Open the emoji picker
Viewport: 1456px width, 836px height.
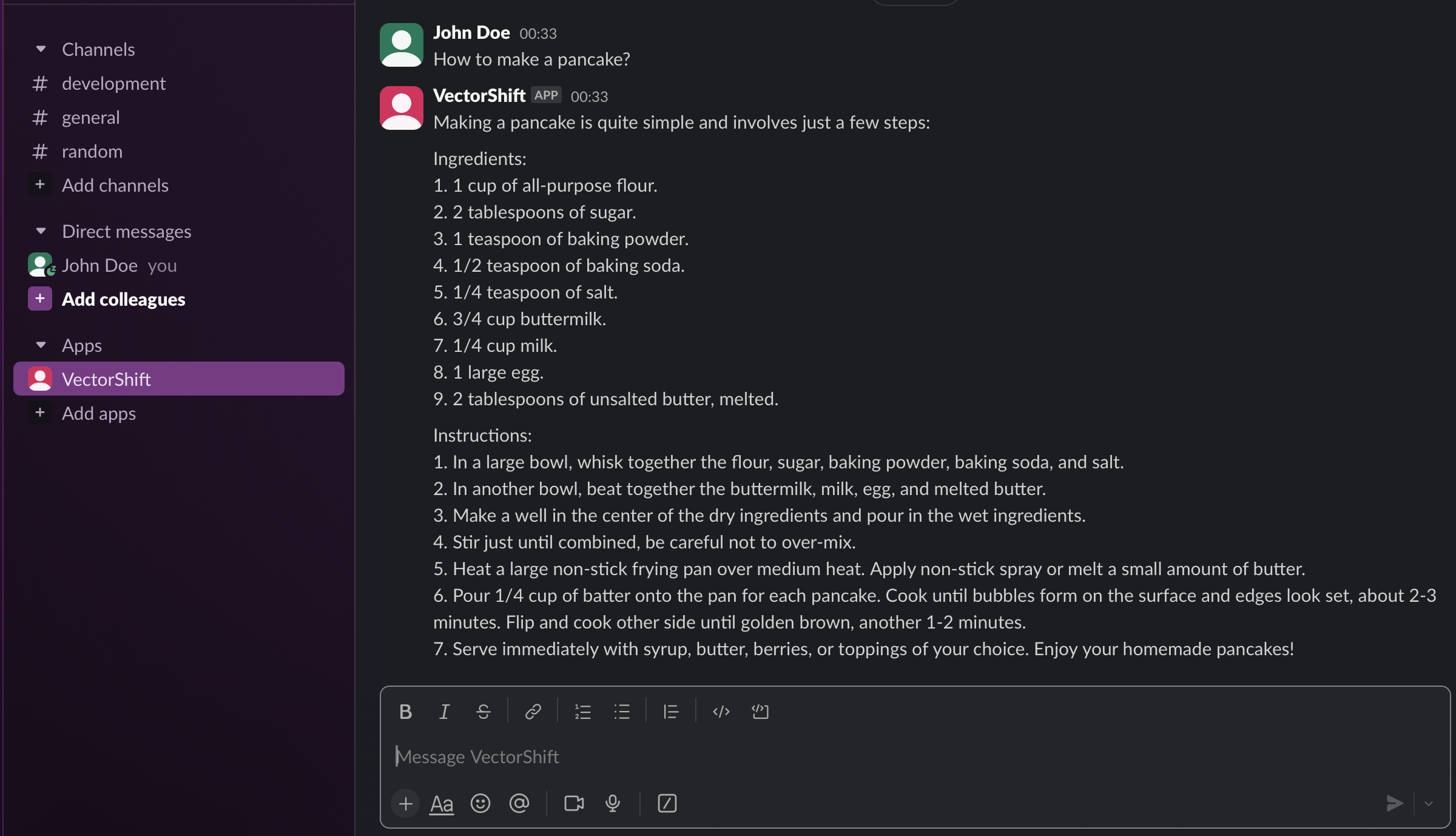pos(480,803)
